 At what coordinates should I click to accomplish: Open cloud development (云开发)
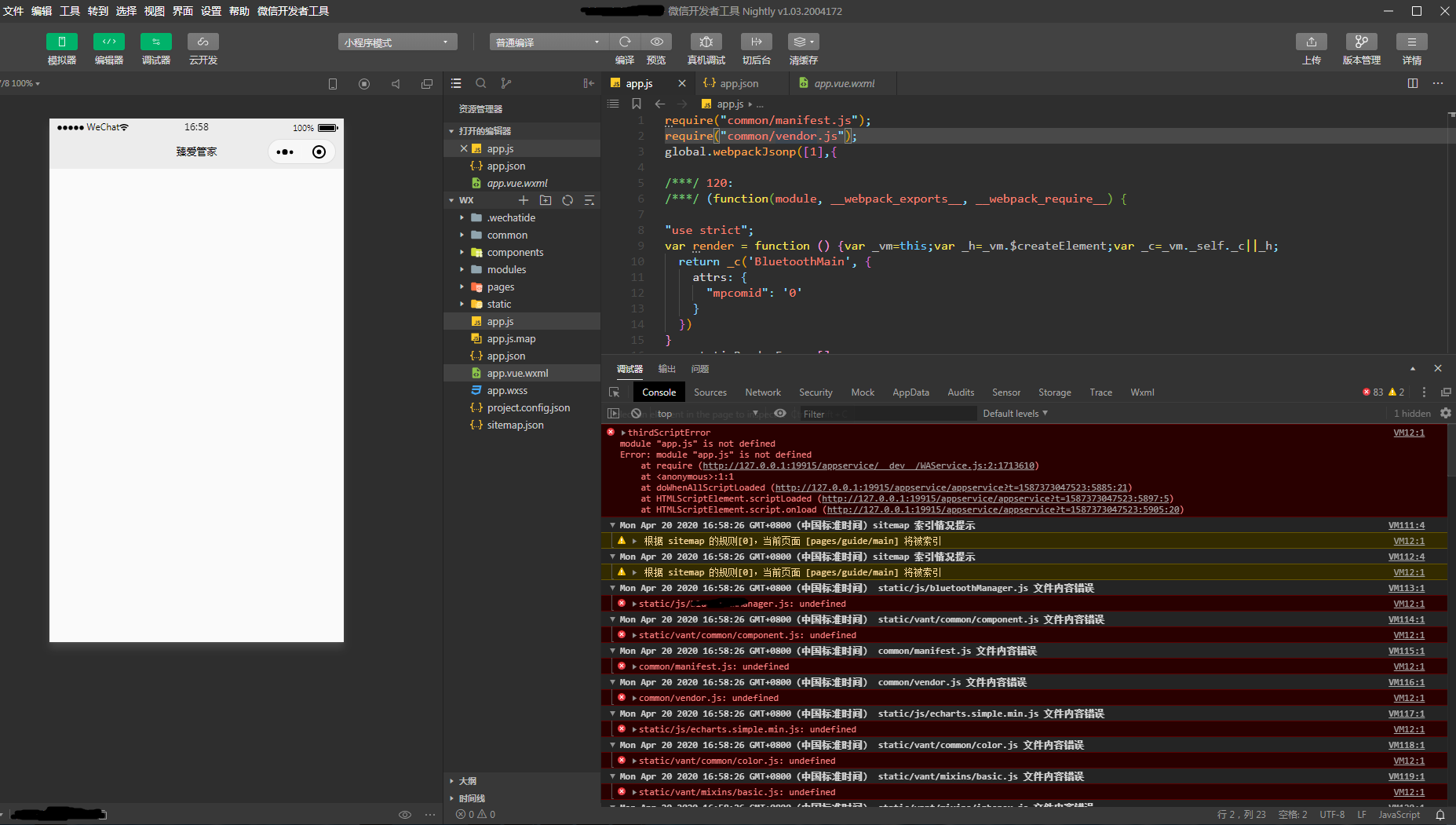[203, 42]
